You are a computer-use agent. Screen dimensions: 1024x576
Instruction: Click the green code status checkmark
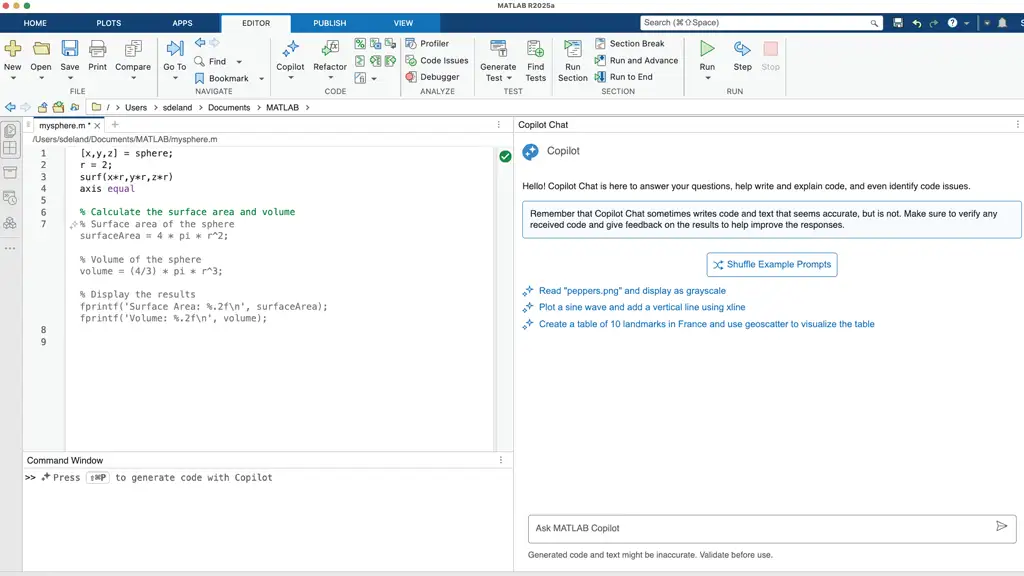(x=505, y=156)
